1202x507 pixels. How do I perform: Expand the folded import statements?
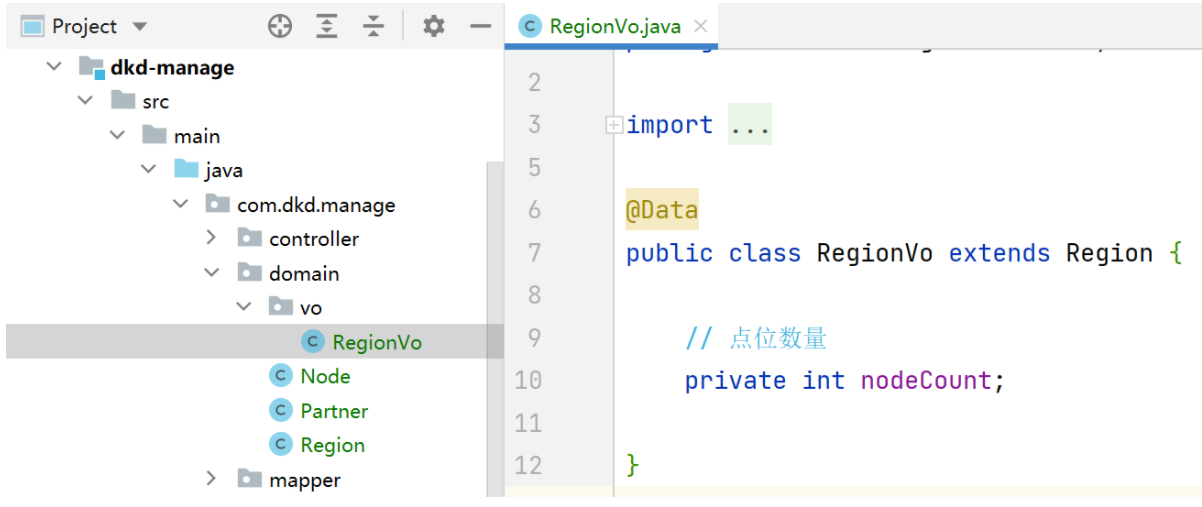click(614, 125)
